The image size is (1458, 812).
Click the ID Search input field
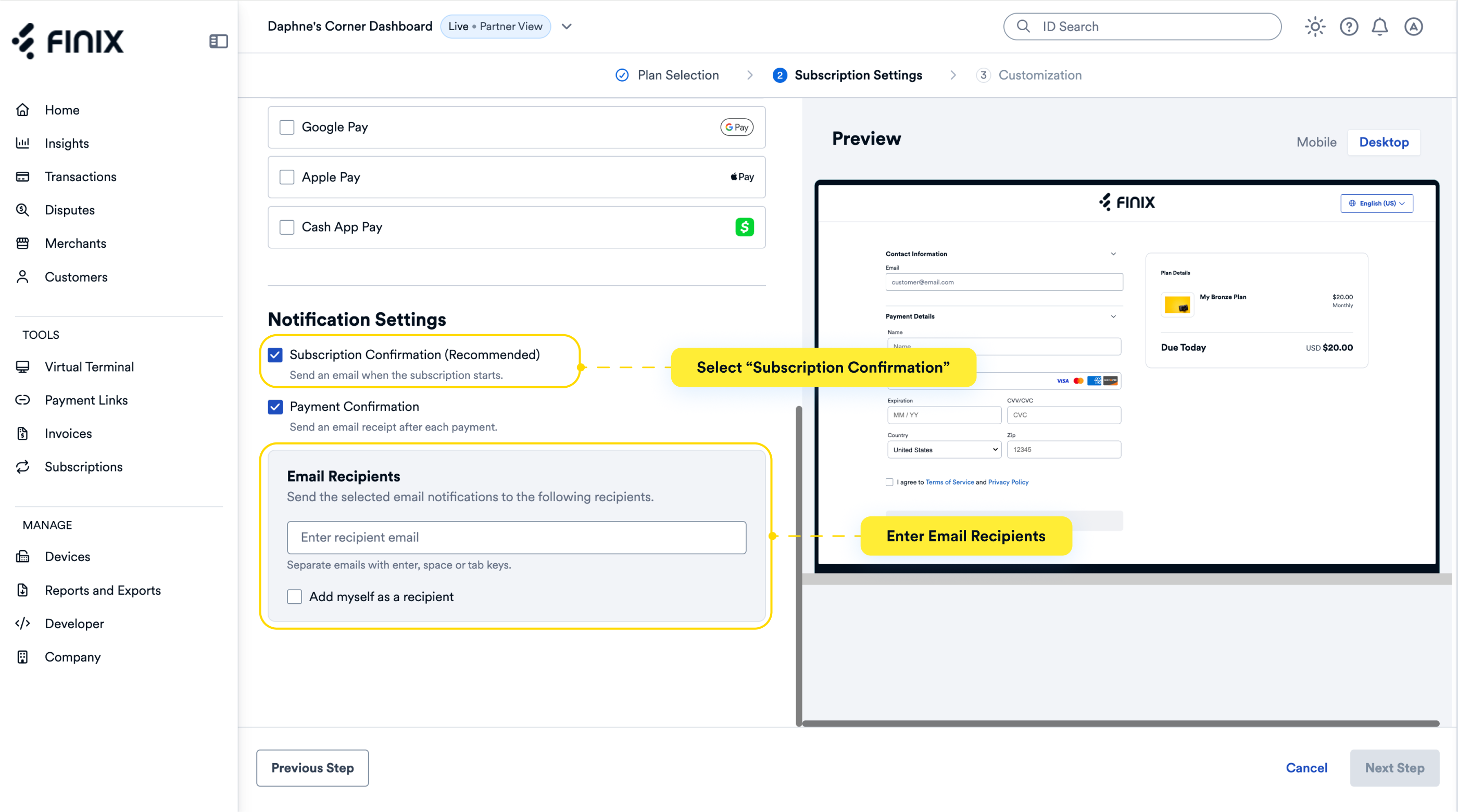[1142, 27]
